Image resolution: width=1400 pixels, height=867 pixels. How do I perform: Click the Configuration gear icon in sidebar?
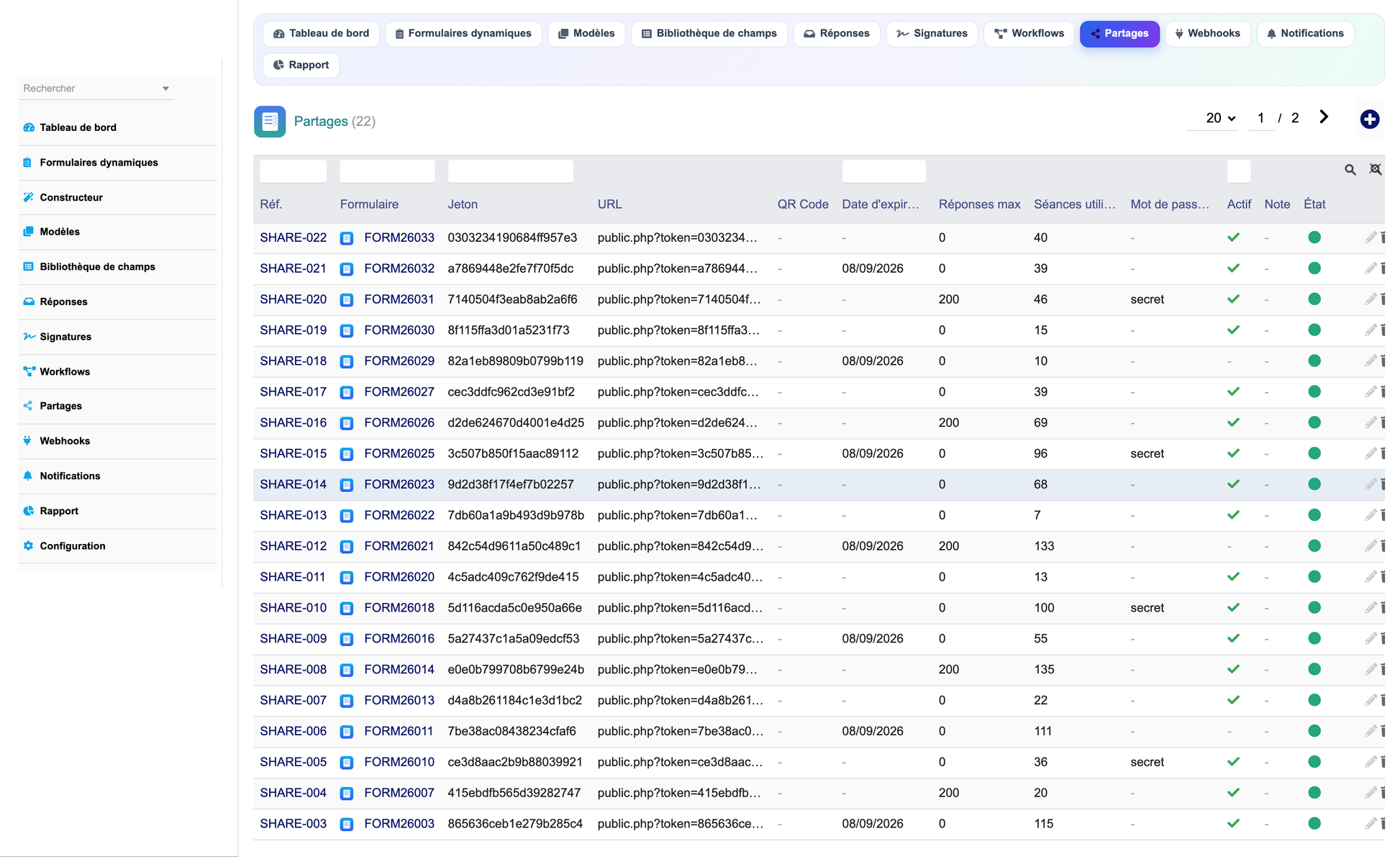[x=28, y=545]
